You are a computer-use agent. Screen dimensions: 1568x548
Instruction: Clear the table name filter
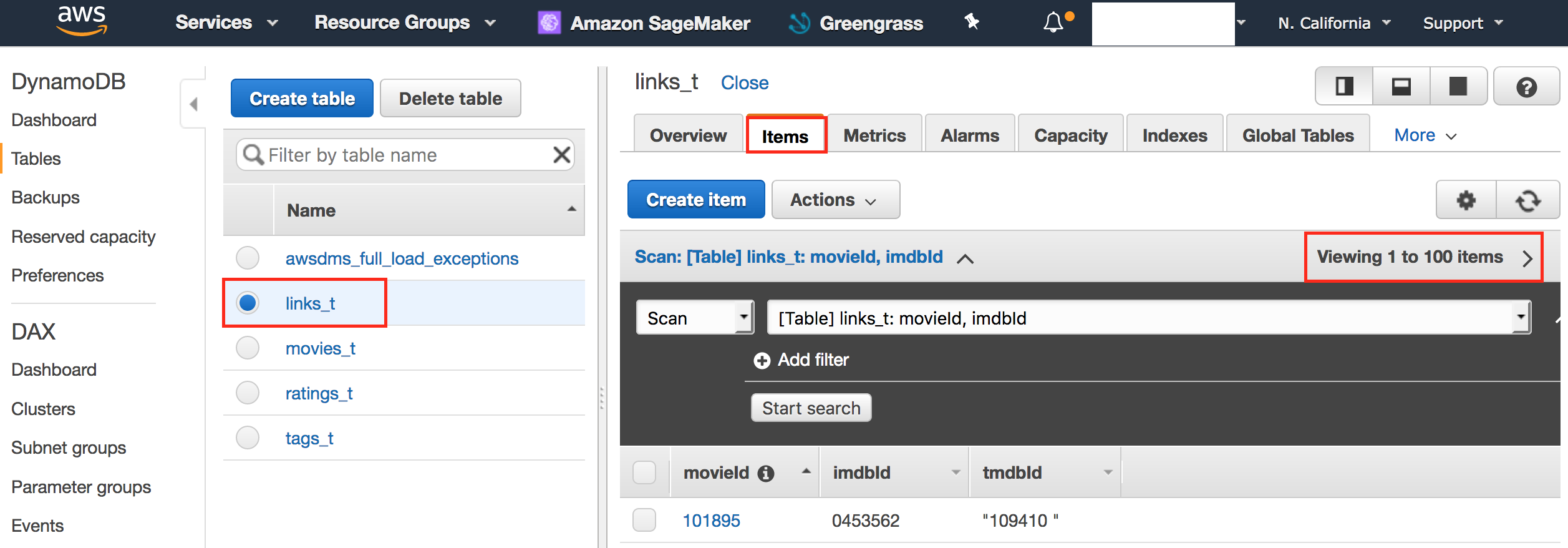[x=561, y=155]
